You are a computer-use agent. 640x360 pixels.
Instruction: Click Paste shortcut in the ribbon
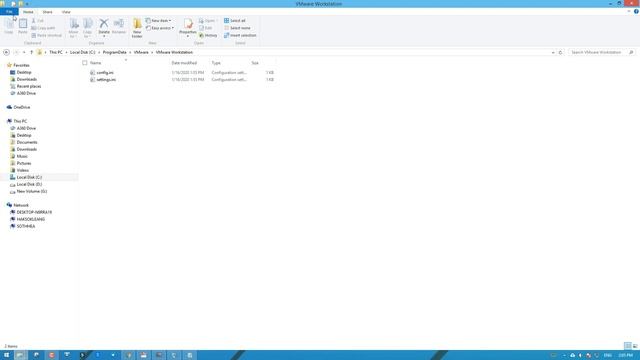click(x=47, y=36)
